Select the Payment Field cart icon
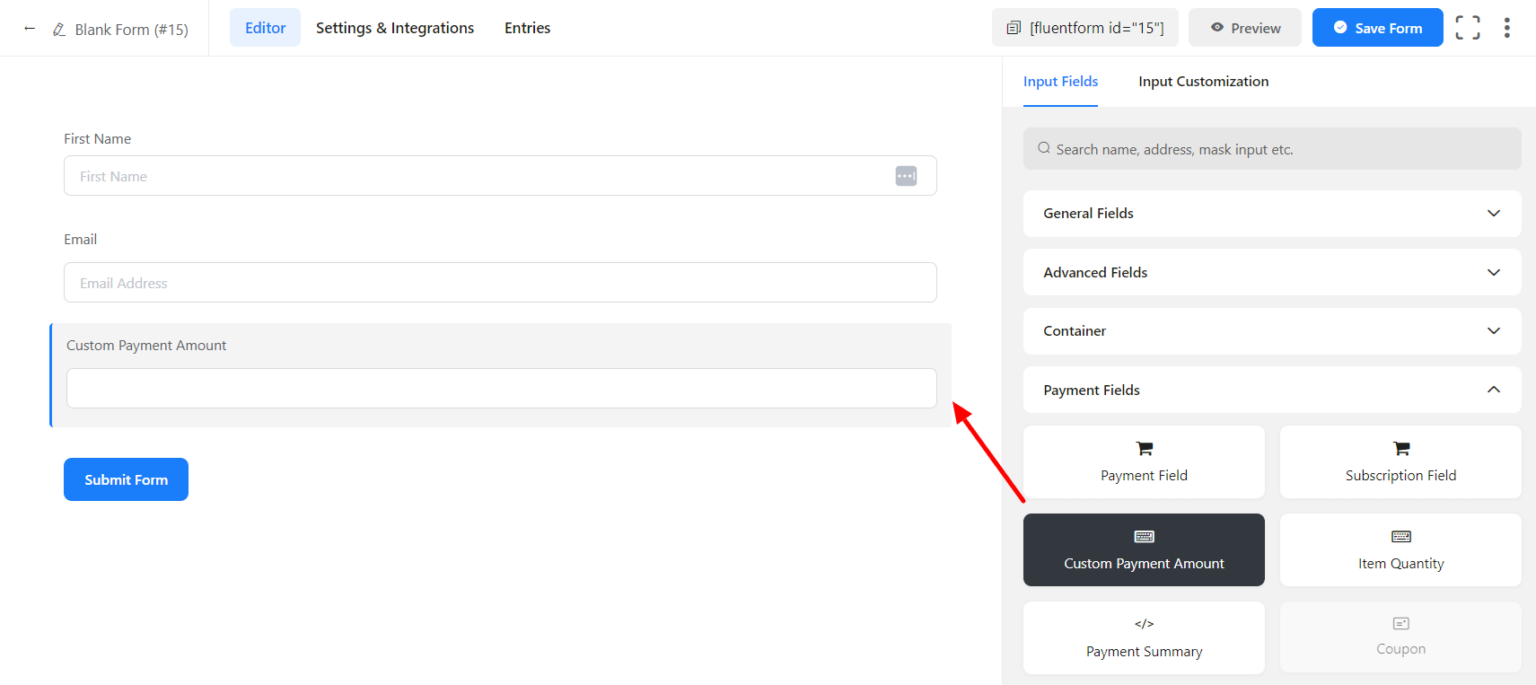1536x685 pixels. 1143,449
